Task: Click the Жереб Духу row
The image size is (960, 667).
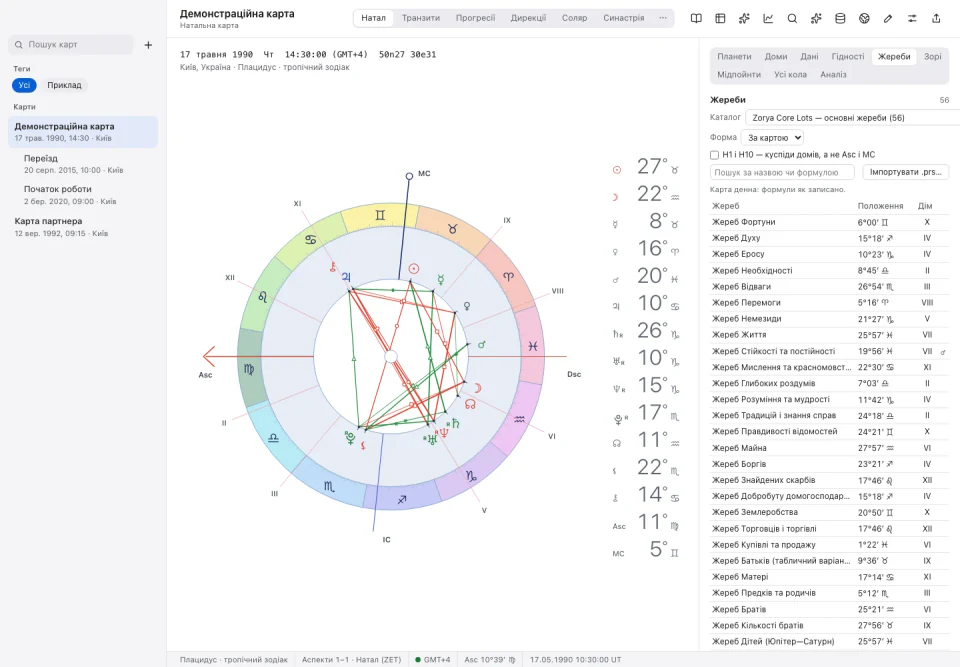Action: [830, 238]
